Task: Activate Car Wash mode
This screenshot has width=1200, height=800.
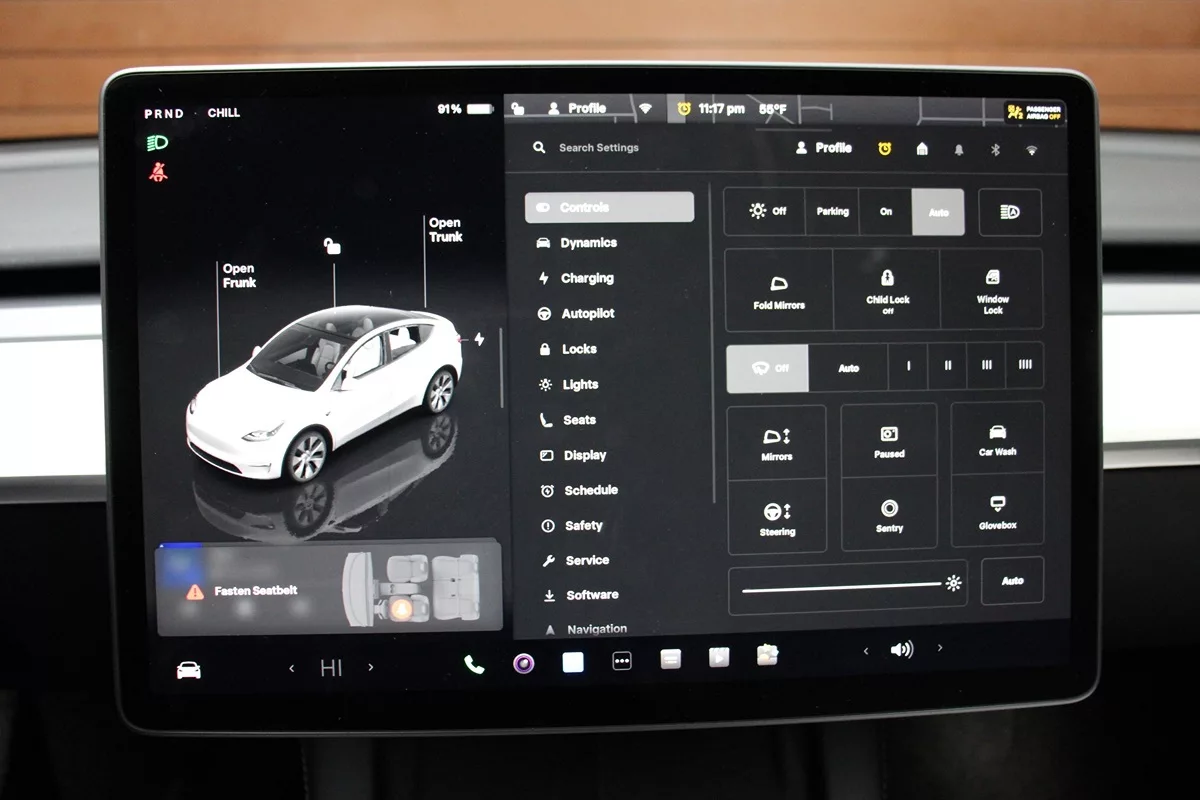Action: pos(997,440)
